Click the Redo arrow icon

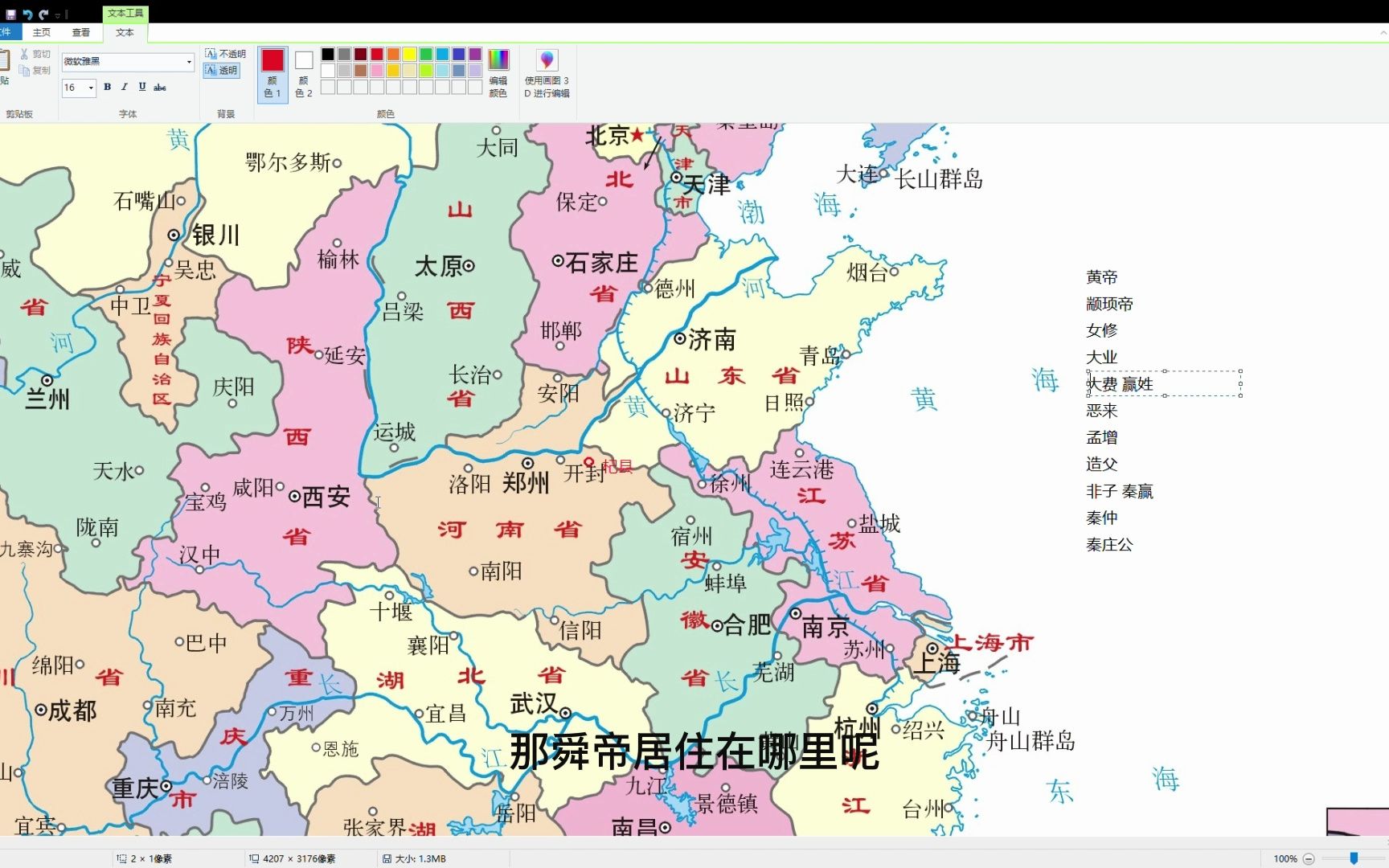(43, 14)
